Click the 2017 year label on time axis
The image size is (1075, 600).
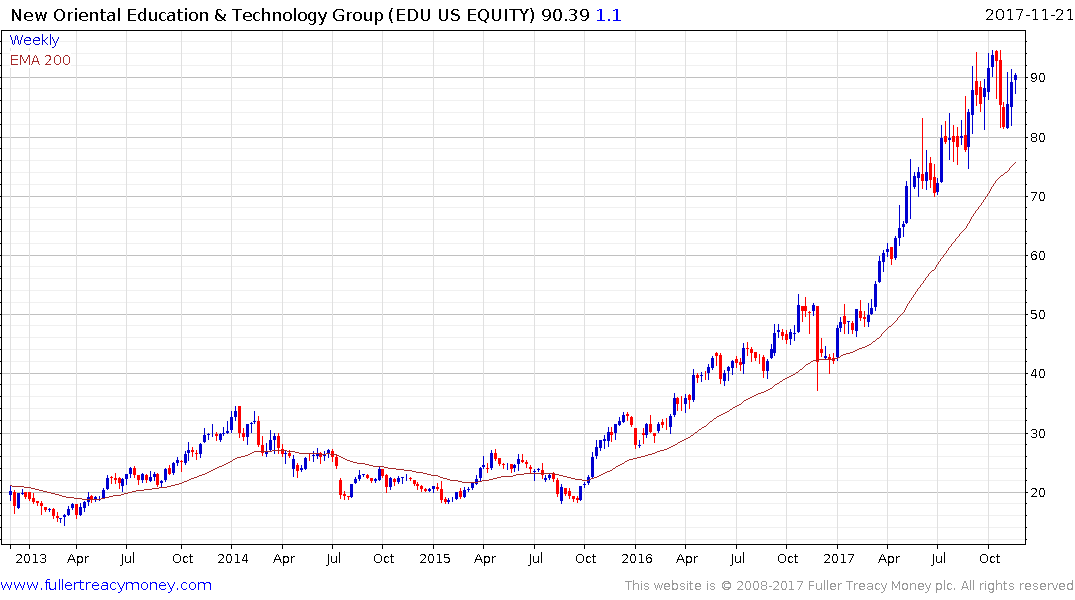pyautogui.click(x=839, y=559)
